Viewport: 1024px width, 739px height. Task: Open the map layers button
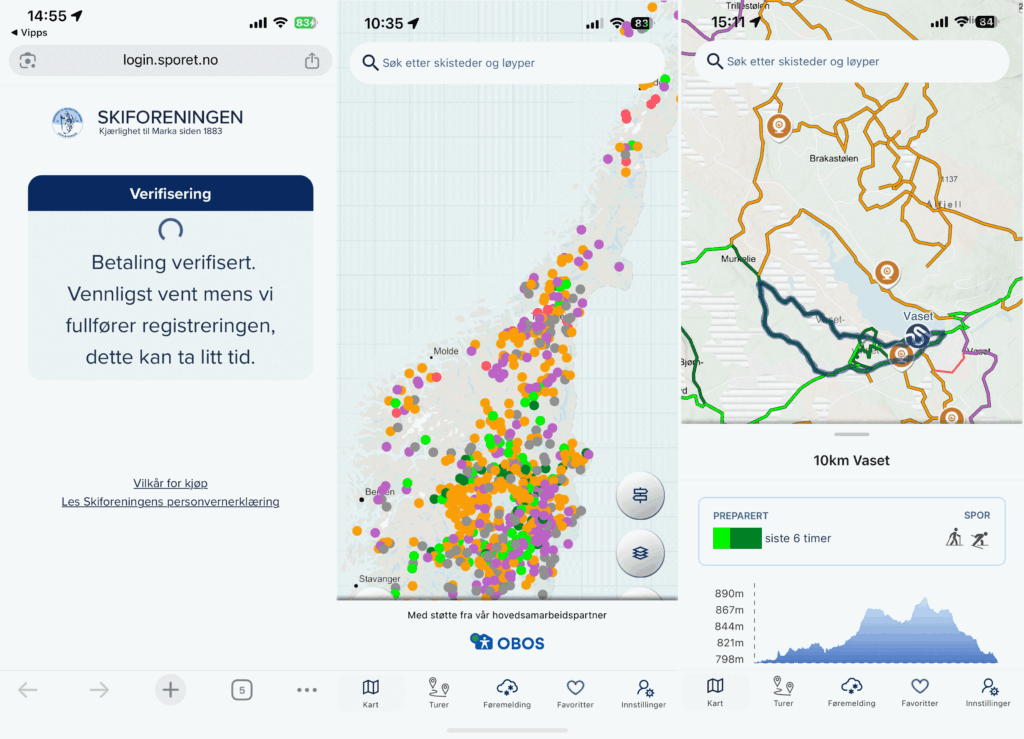coord(640,552)
